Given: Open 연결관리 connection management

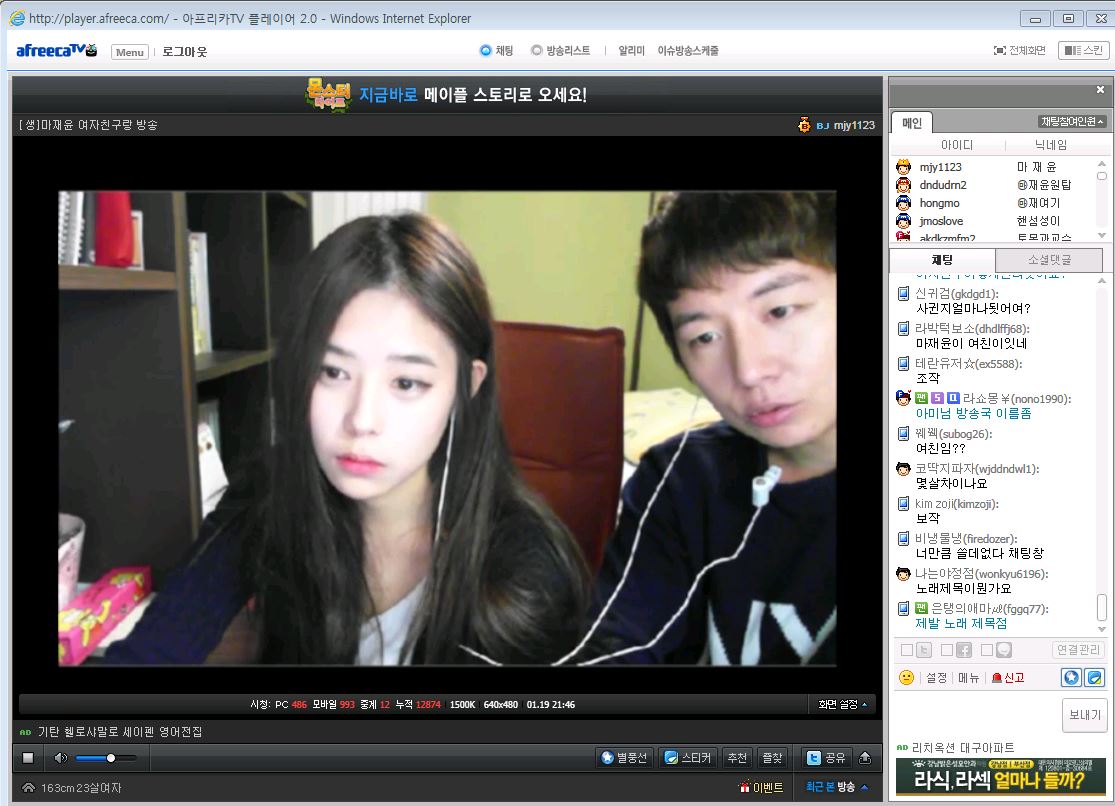Looking at the screenshot, I should [1078, 649].
